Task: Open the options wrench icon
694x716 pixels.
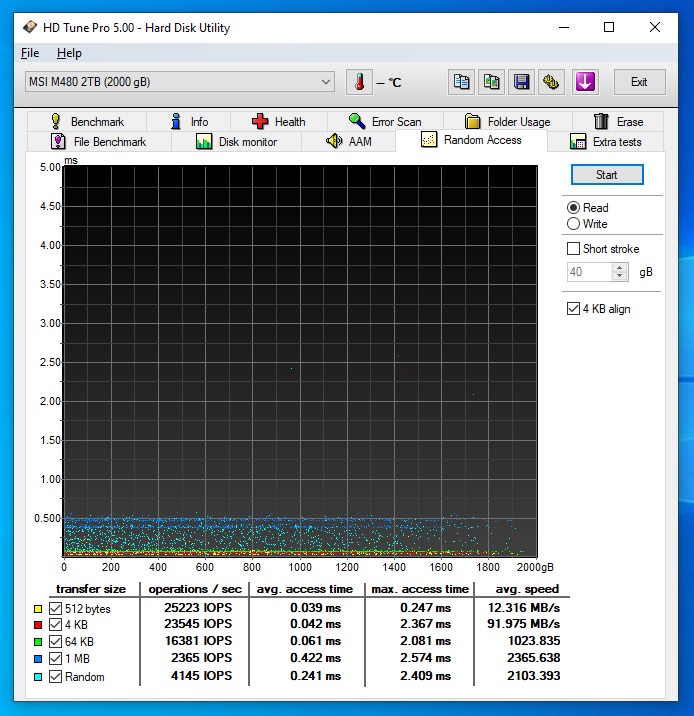Action: (550, 82)
